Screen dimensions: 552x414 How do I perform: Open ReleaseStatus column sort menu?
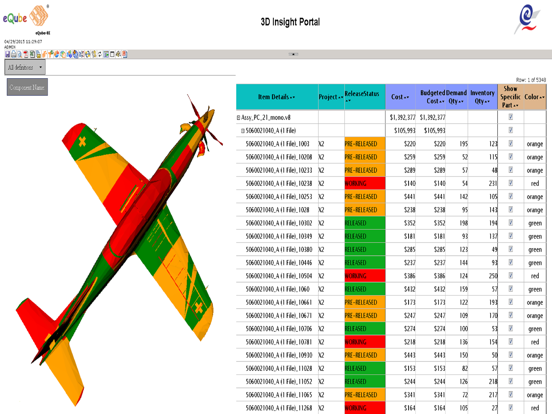347,101
